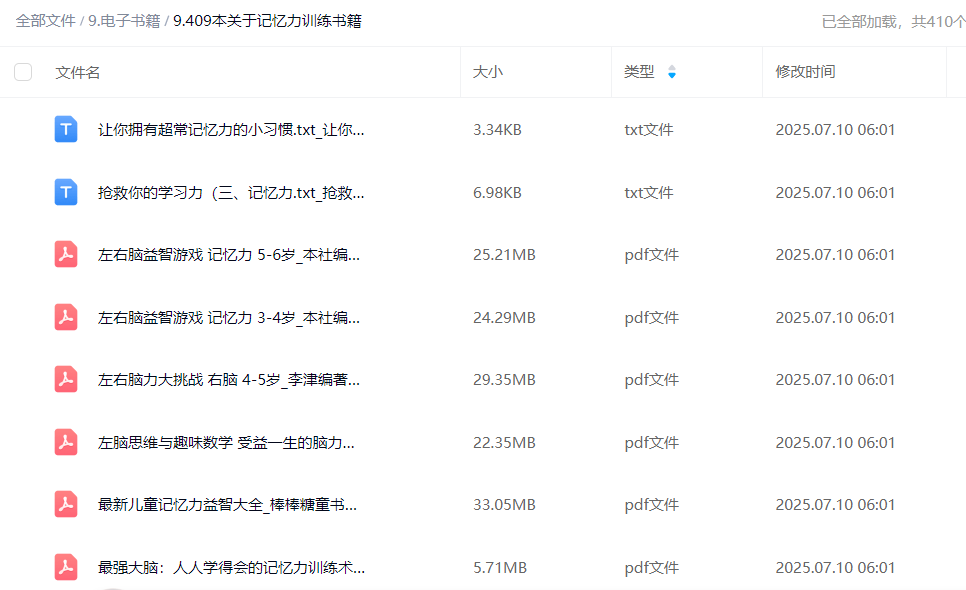The image size is (966, 590).
Task: Open 最强大脑：人人学得会的记忆力训练术 file
Action: (231, 568)
